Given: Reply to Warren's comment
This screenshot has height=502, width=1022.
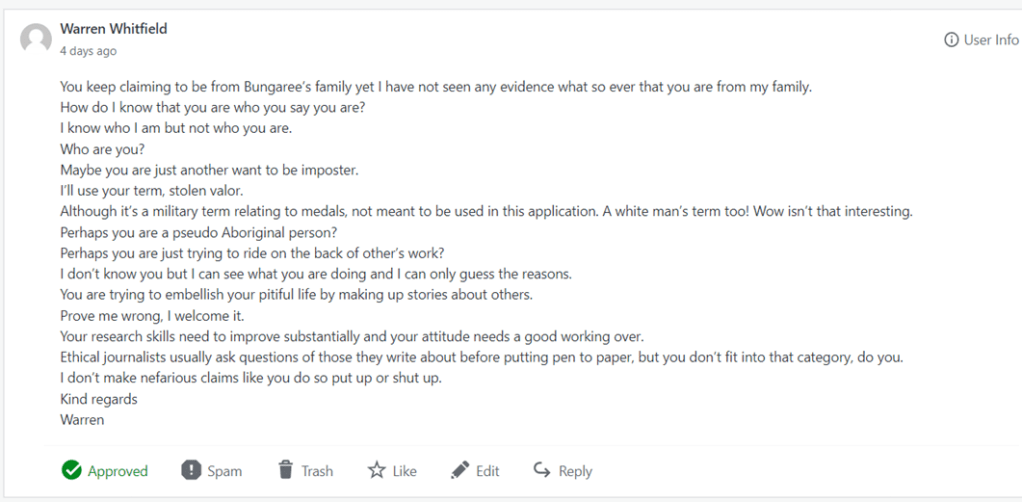Looking at the screenshot, I should pyautogui.click(x=575, y=471).
